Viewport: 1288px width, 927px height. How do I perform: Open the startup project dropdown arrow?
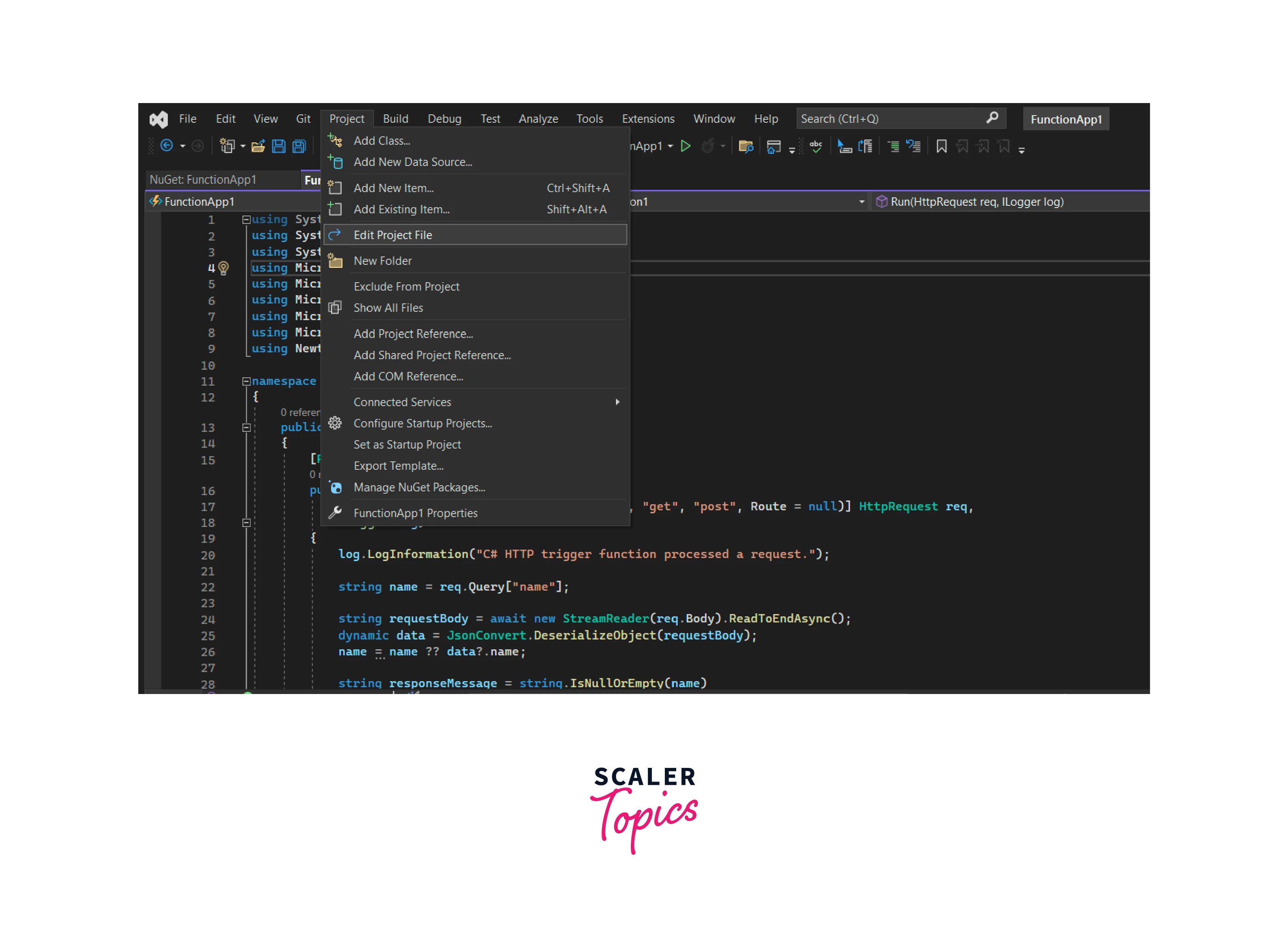click(671, 147)
